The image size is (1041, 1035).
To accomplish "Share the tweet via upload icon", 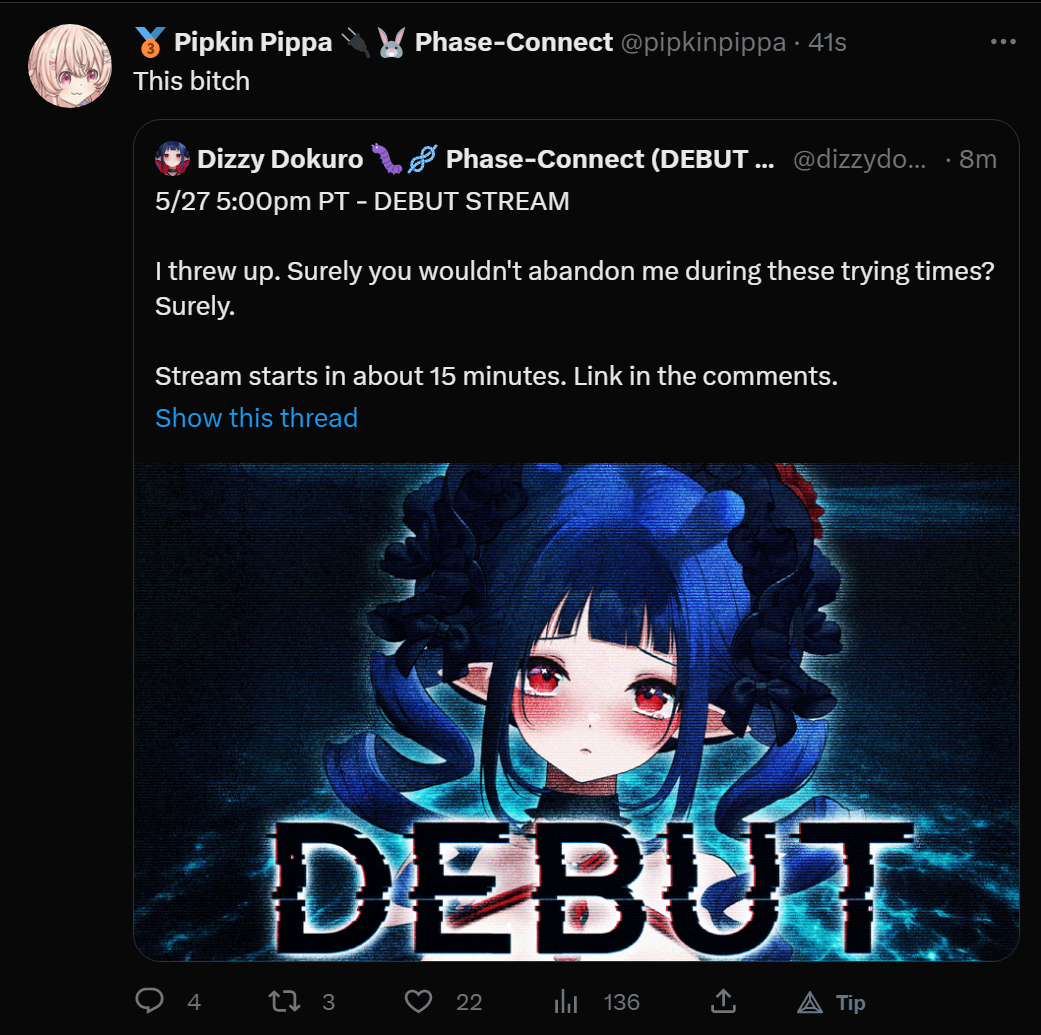I will click(x=723, y=1000).
